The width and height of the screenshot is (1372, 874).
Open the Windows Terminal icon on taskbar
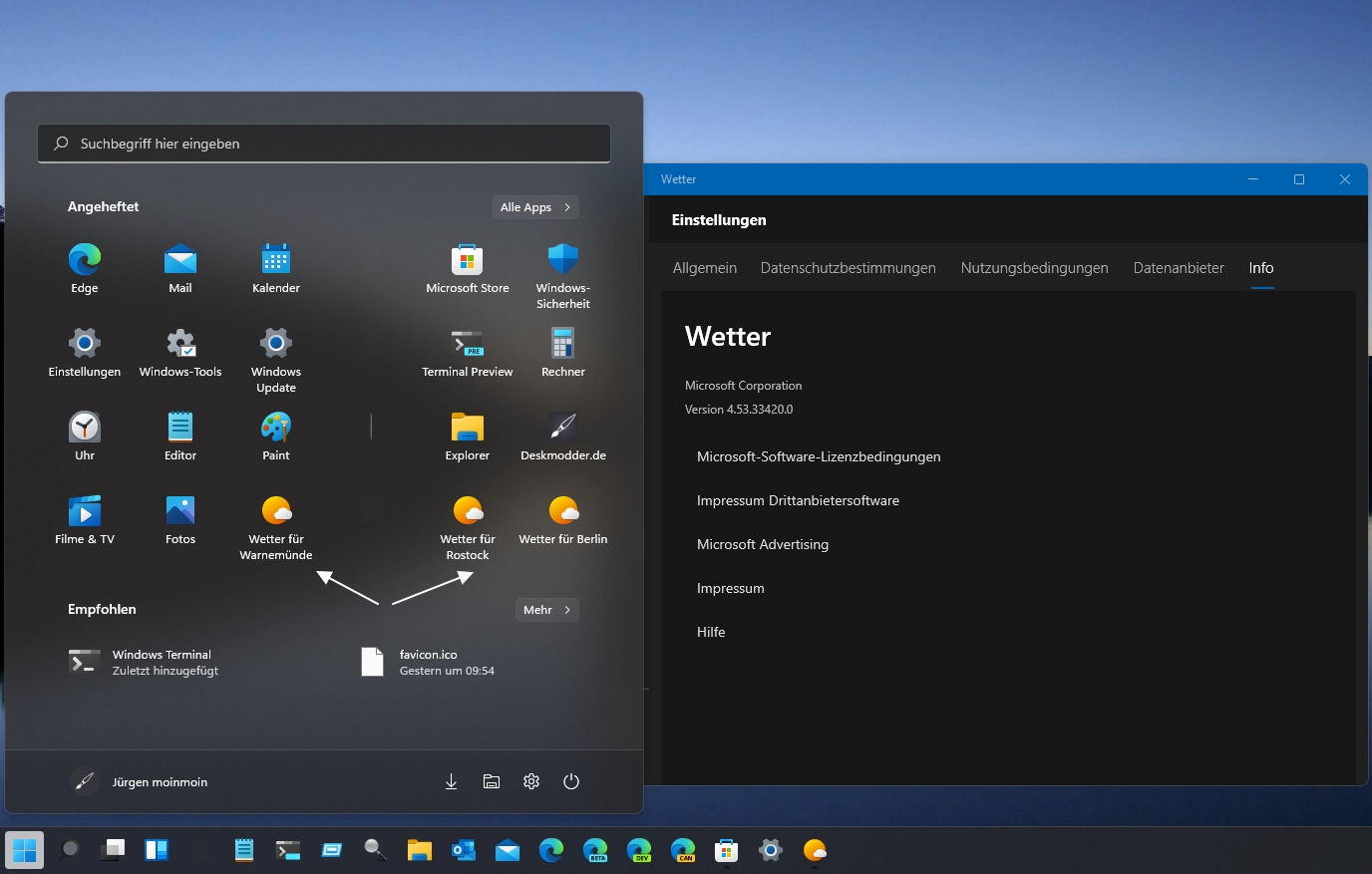point(288,850)
